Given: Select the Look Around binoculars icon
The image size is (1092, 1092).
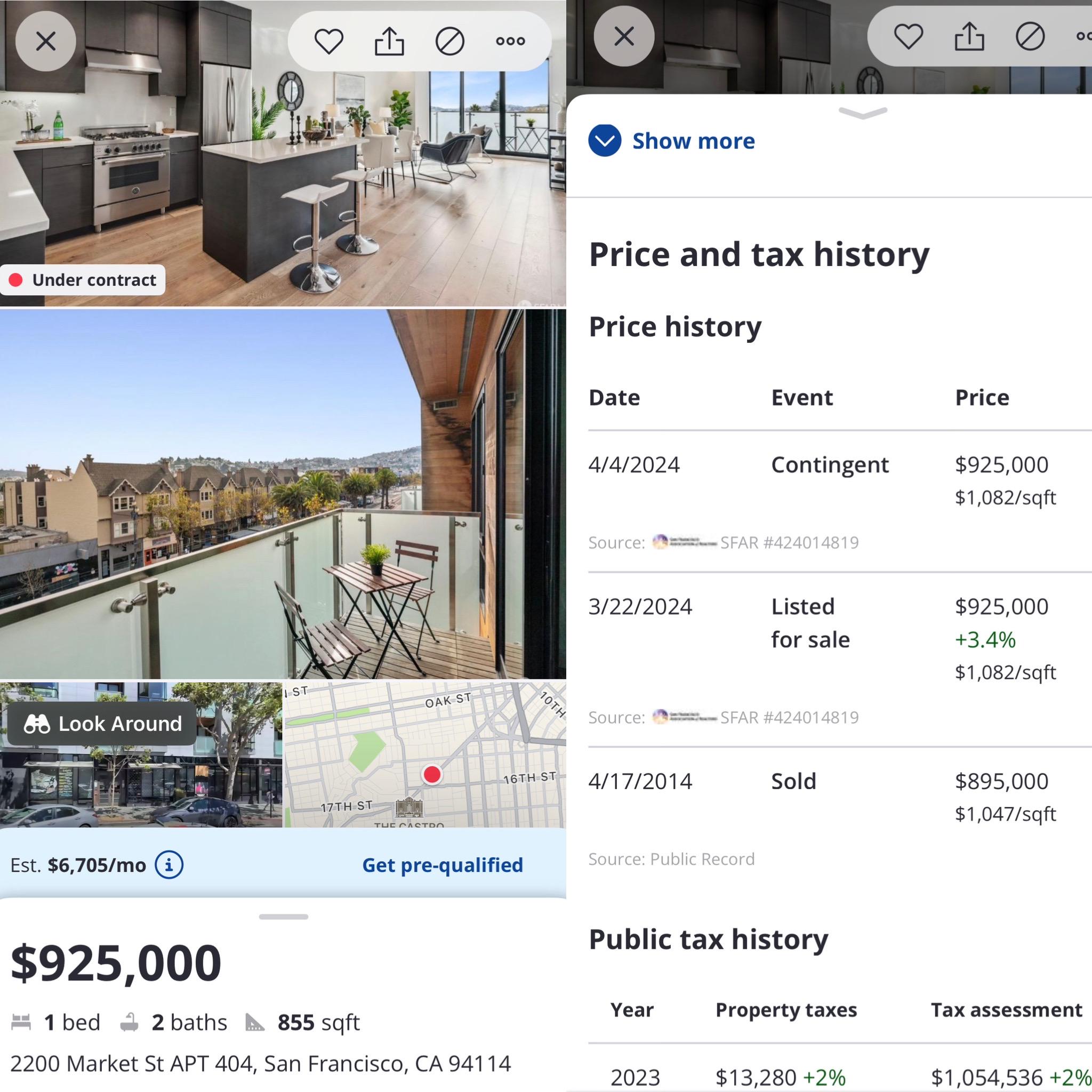Looking at the screenshot, I should click(x=37, y=724).
